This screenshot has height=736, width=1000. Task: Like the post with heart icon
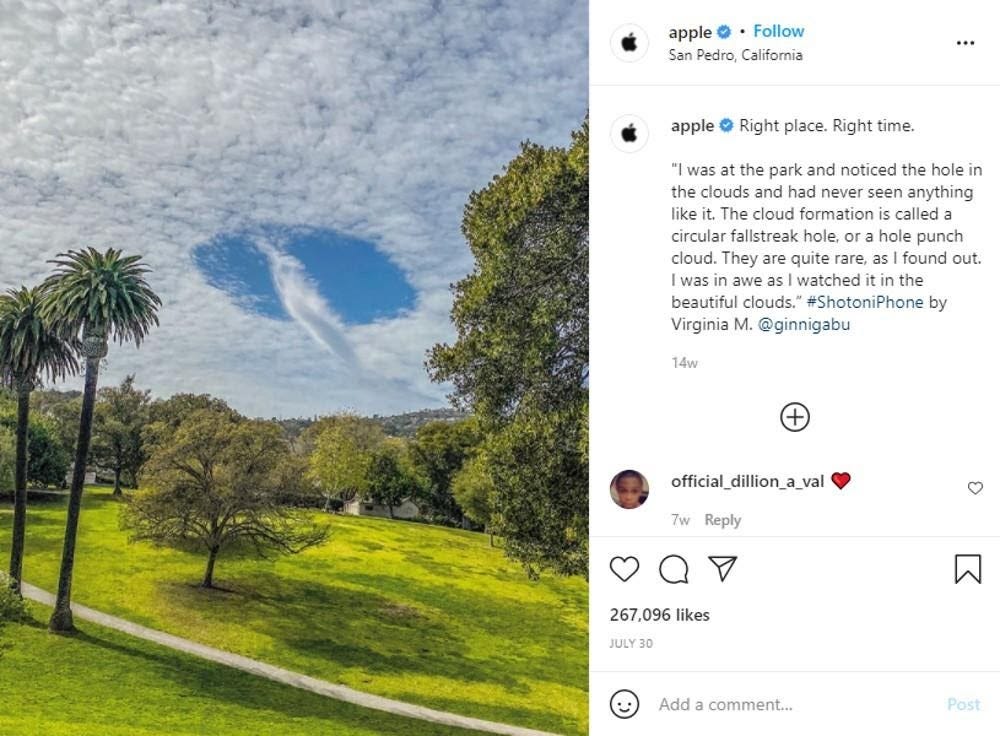tap(624, 569)
